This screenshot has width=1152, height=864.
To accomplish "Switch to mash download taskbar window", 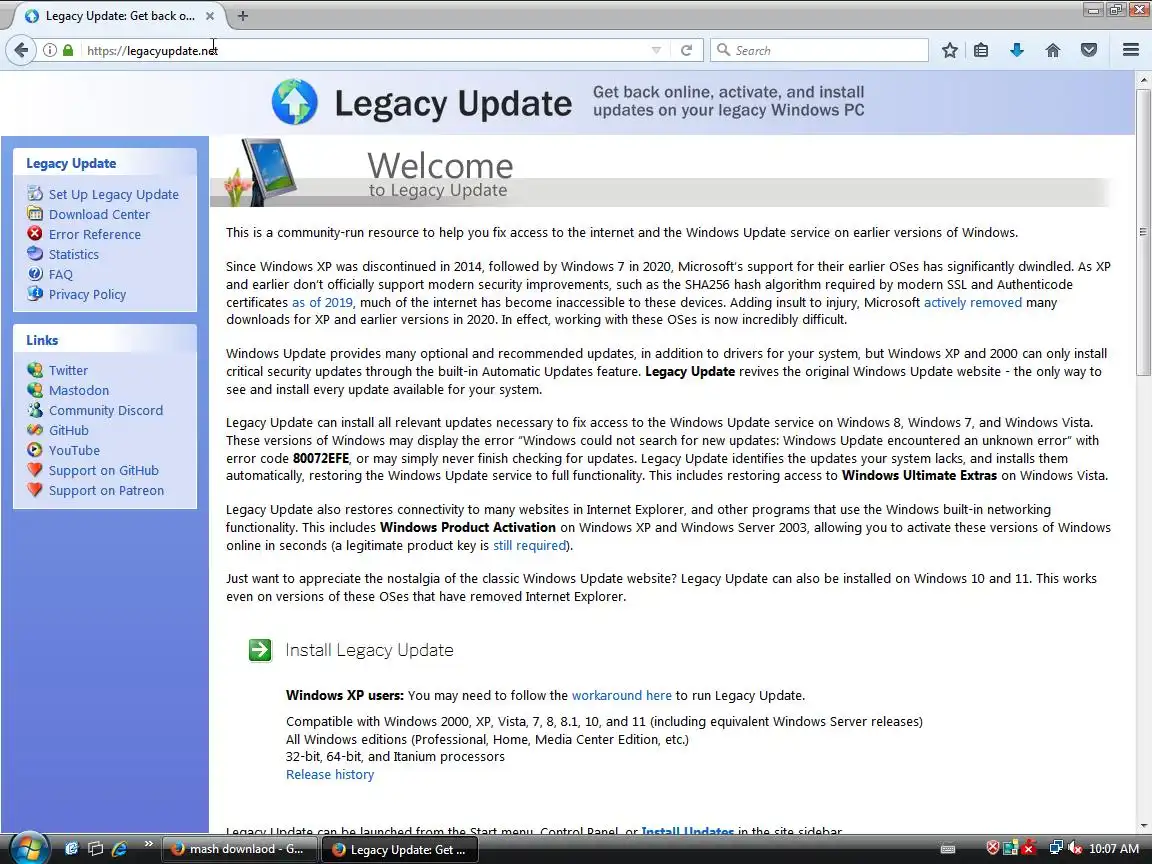I will 240,849.
